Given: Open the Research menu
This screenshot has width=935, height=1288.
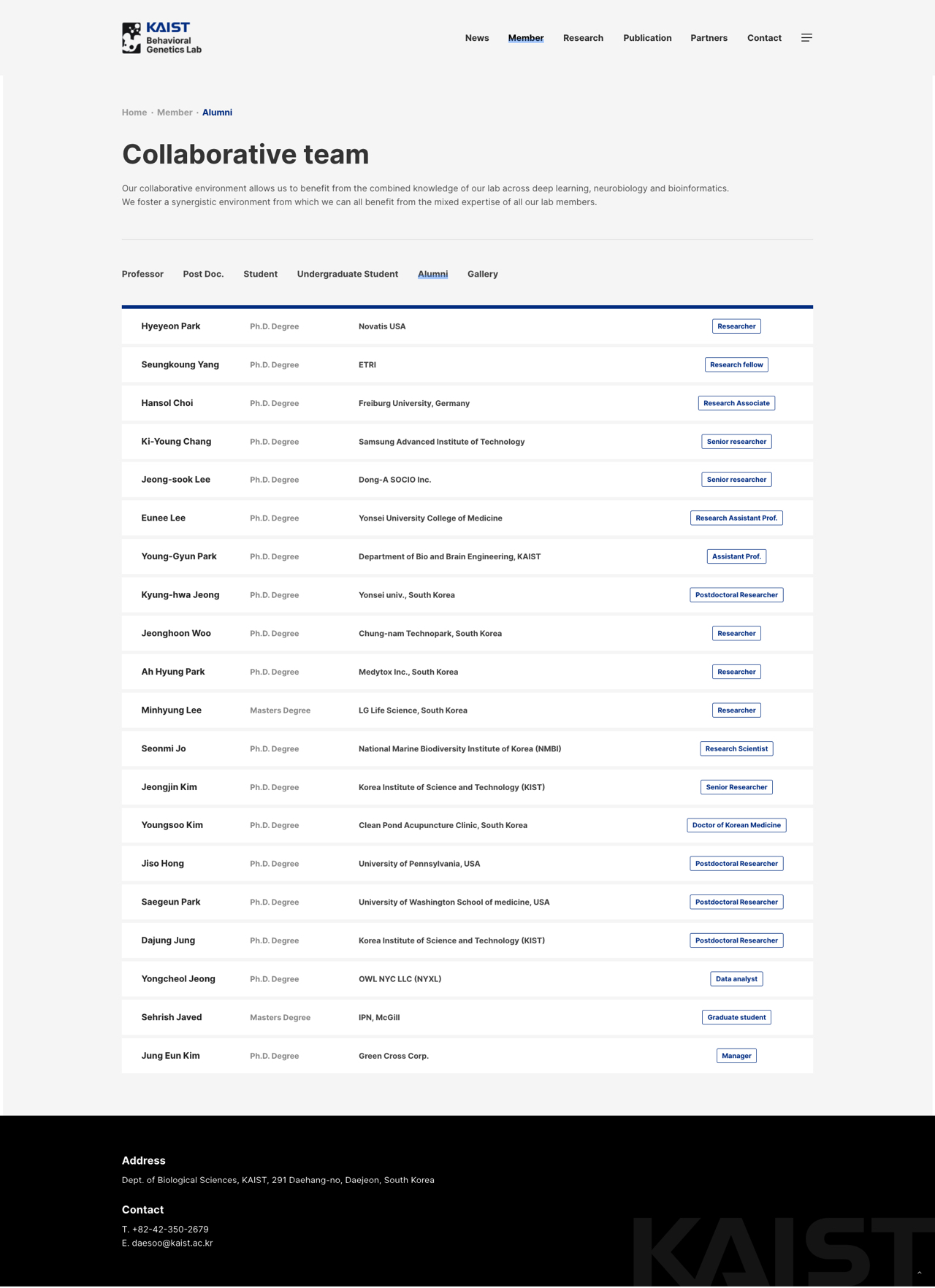Looking at the screenshot, I should click(x=583, y=38).
